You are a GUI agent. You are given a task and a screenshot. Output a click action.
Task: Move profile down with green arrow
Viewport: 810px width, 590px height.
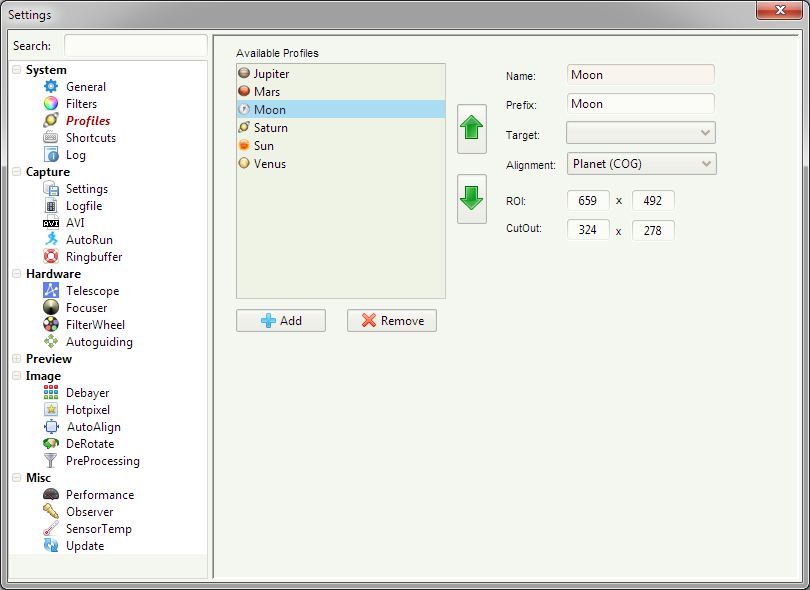pos(472,199)
